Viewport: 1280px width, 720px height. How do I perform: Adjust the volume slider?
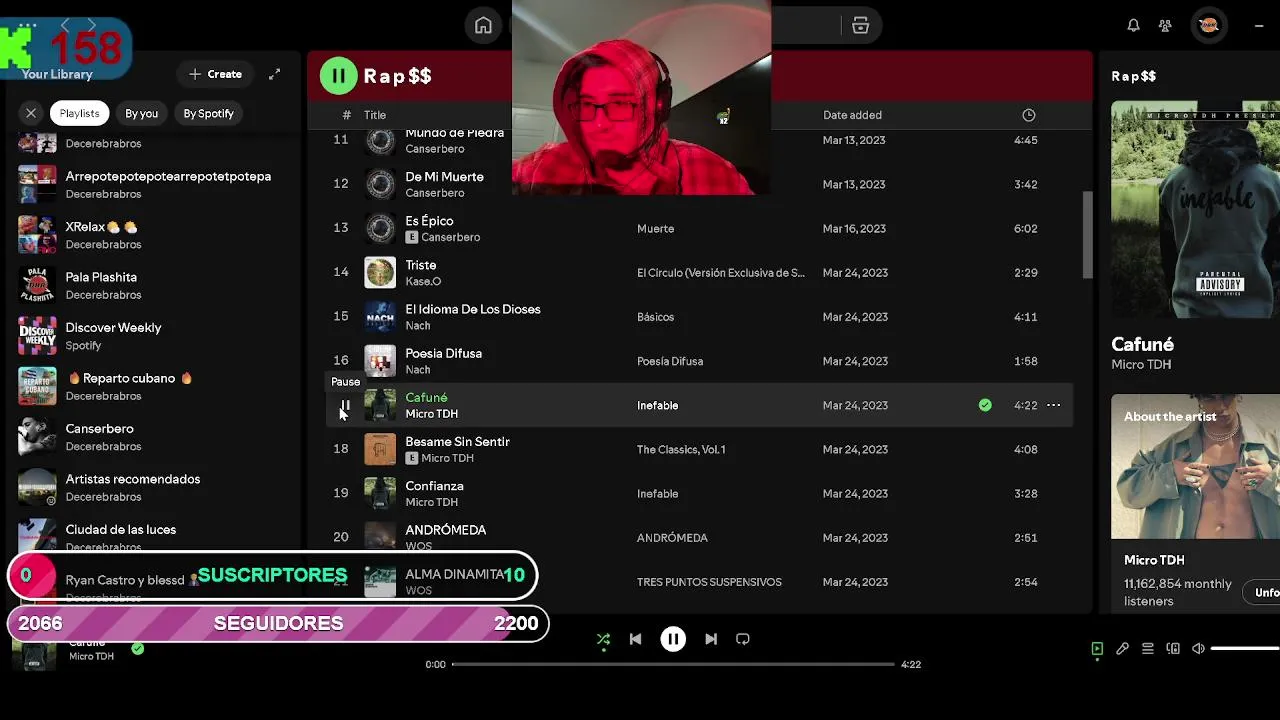coord(1245,649)
